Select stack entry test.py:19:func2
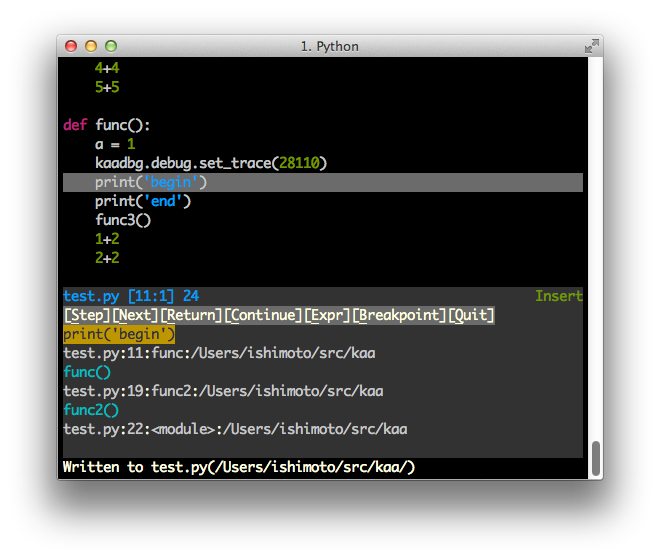This screenshot has height=559, width=660. (223, 391)
